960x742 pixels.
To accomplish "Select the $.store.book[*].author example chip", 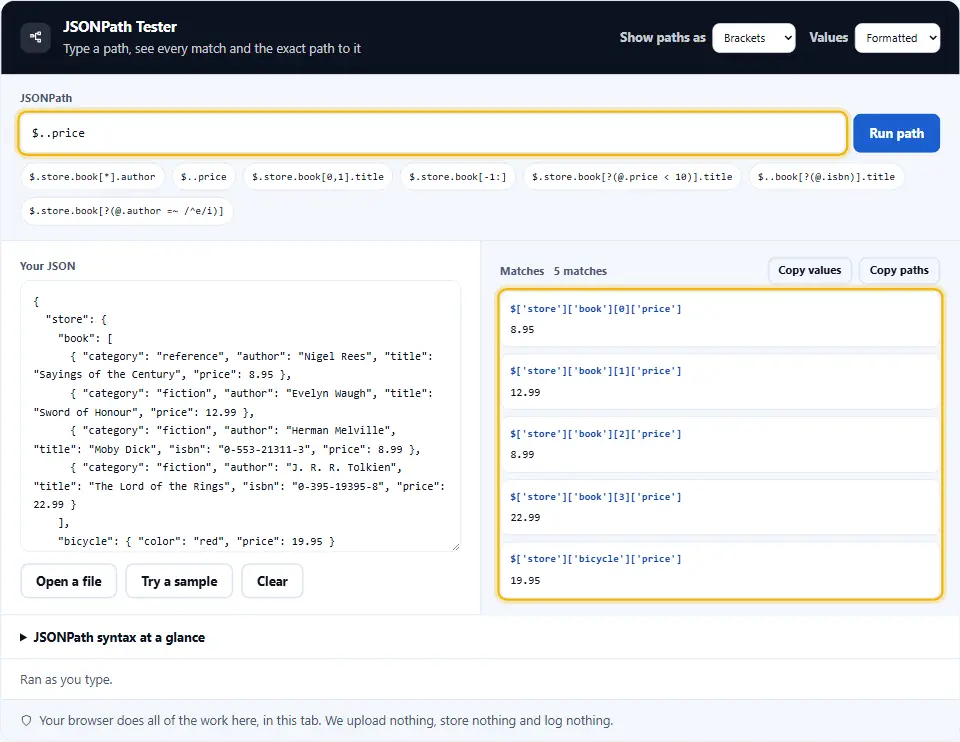I will (92, 177).
